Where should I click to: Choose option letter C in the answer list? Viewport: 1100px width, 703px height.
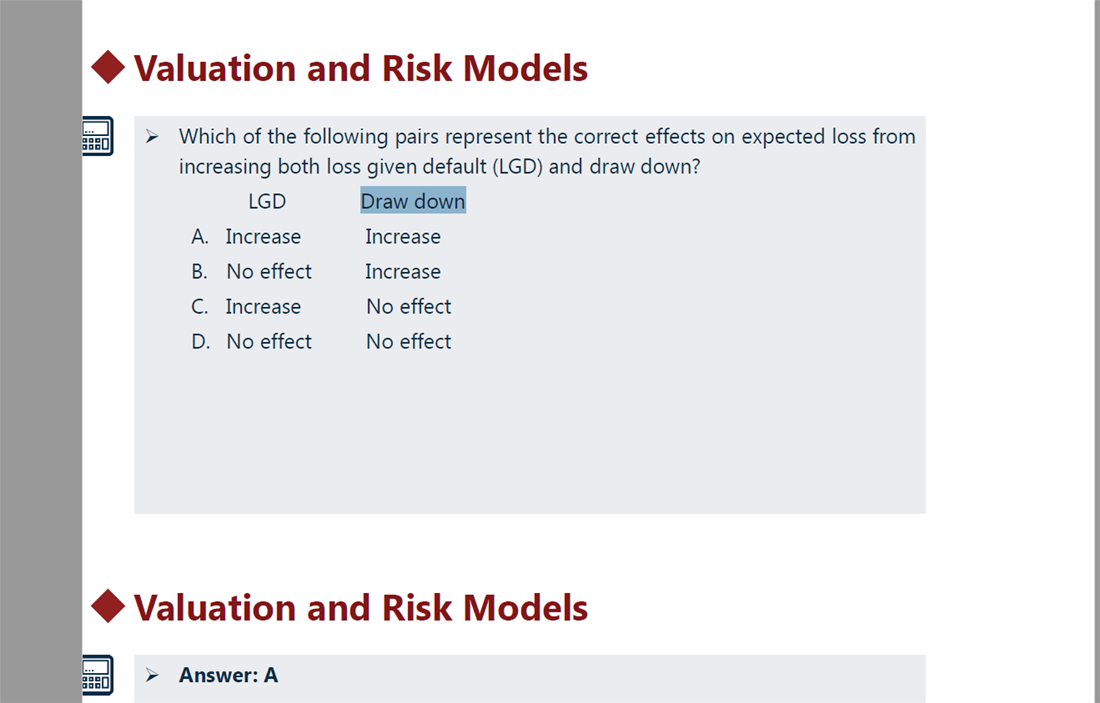click(200, 307)
